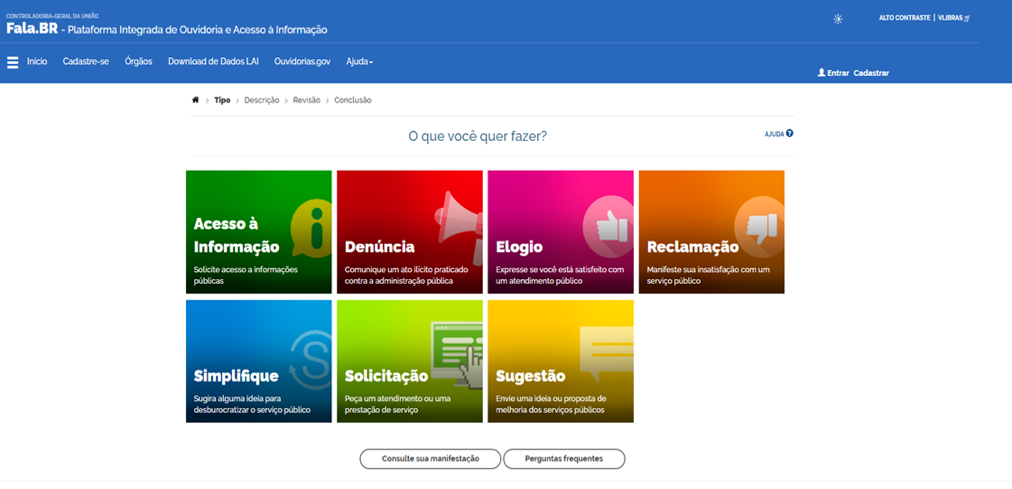The height and width of the screenshot is (489, 1012).
Task: Open VLIBRAS accessibility link
Action: [x=953, y=18]
